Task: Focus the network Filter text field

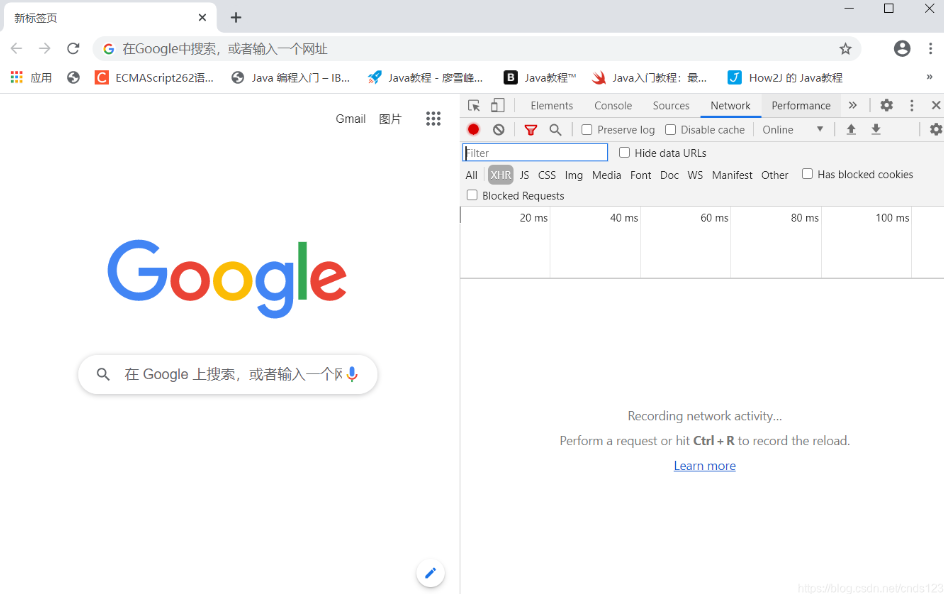Action: tap(535, 153)
